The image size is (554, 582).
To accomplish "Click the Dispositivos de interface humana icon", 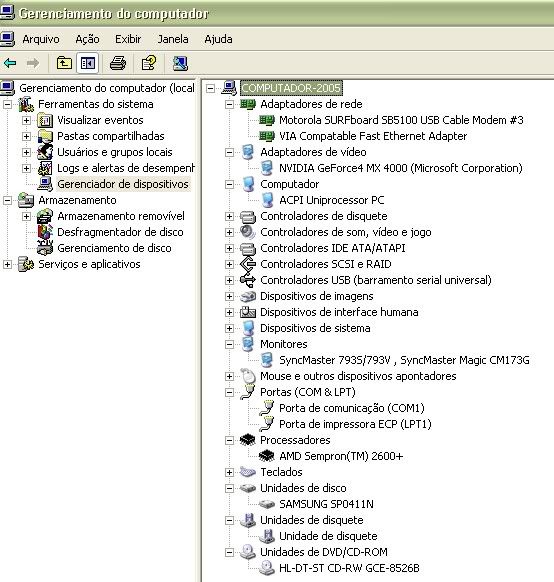I will click(248, 312).
